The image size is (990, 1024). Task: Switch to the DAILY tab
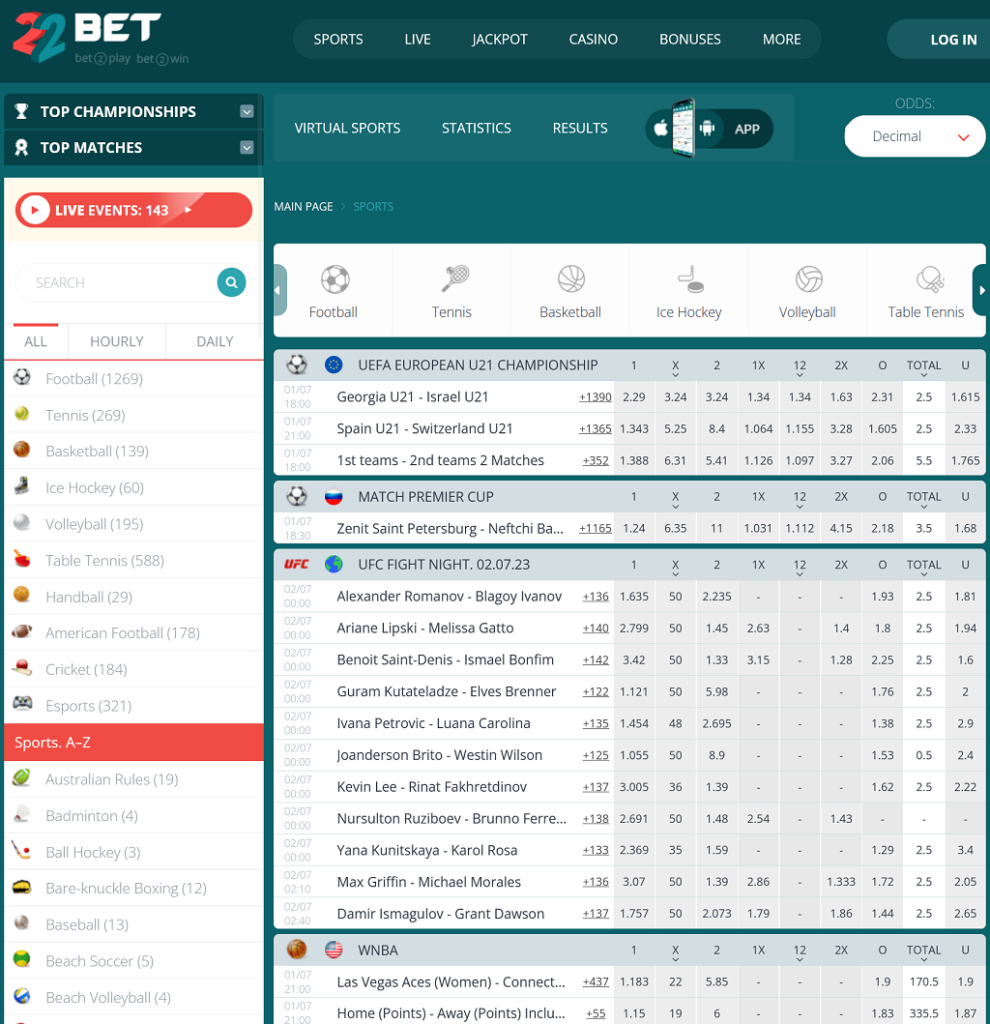click(x=215, y=342)
